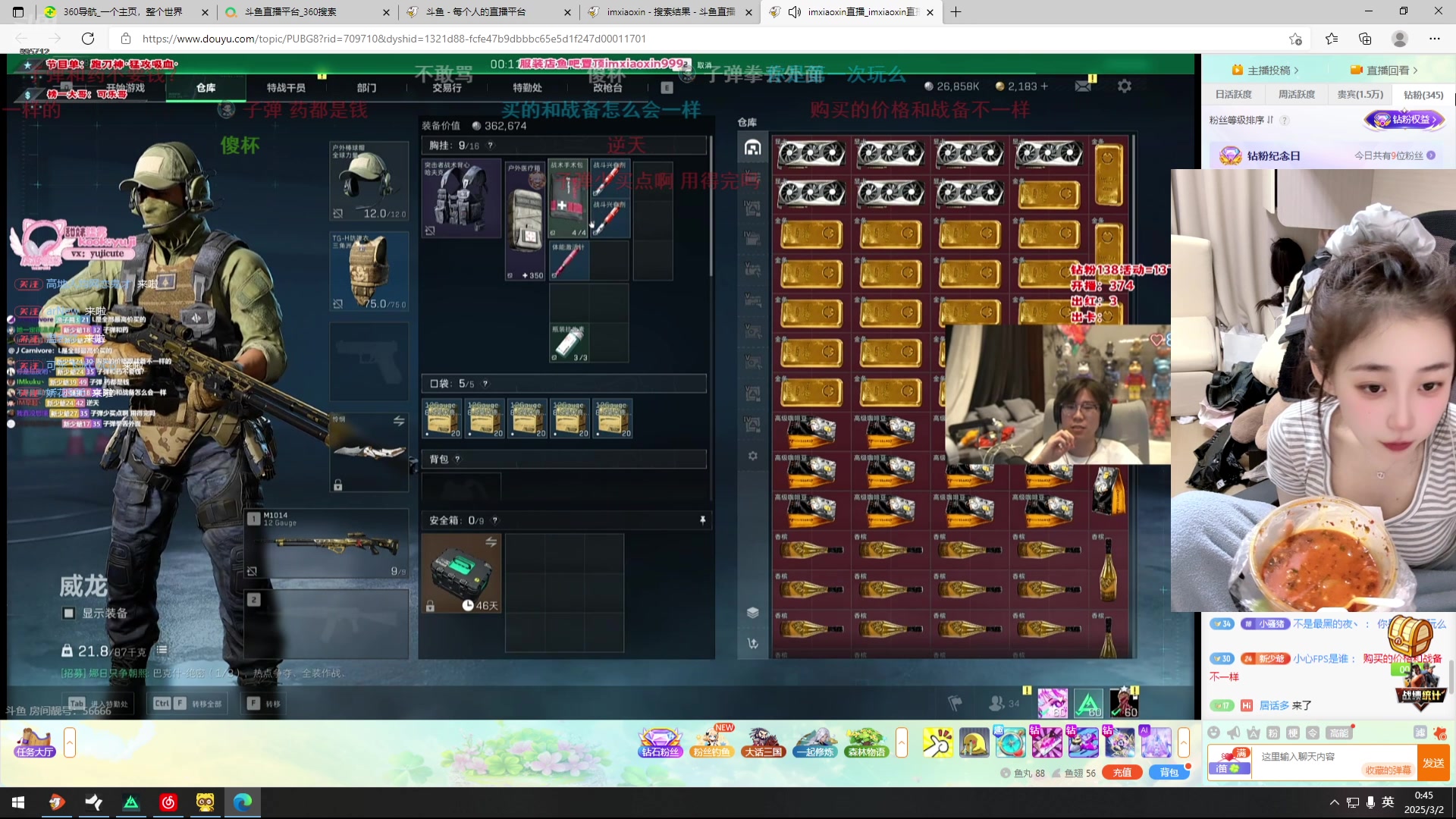Viewport: 1456px width, 819px height.
Task: Open browser settings and more menu
Action: coord(1434,39)
